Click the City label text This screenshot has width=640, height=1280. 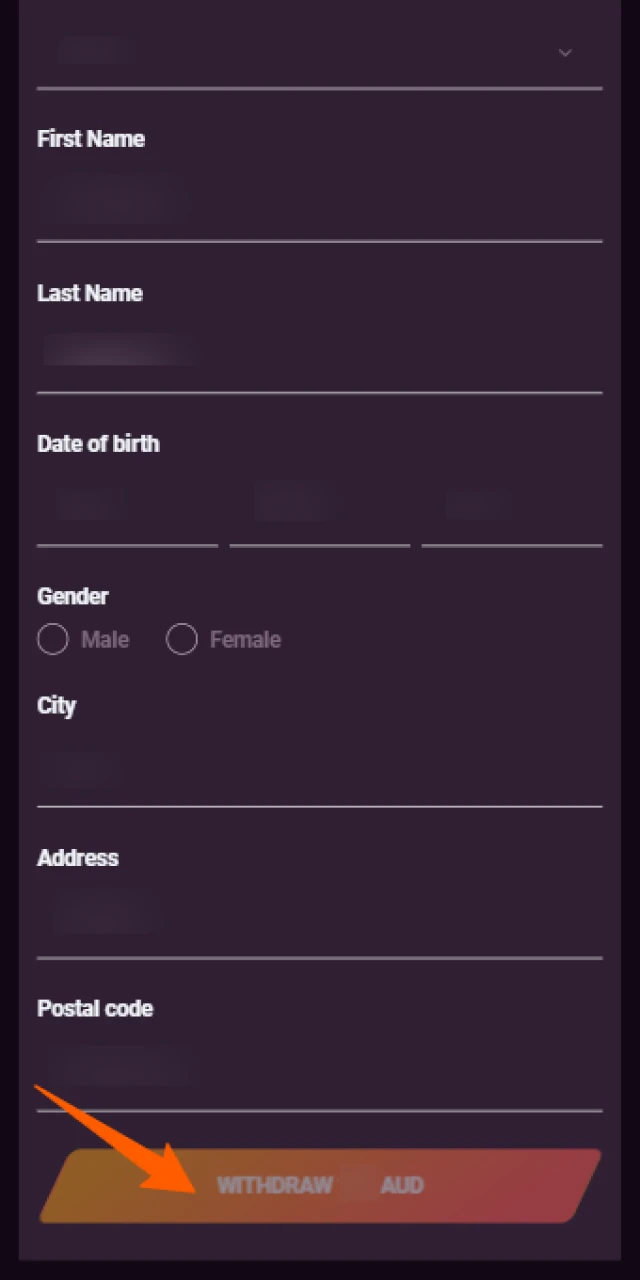pos(57,706)
